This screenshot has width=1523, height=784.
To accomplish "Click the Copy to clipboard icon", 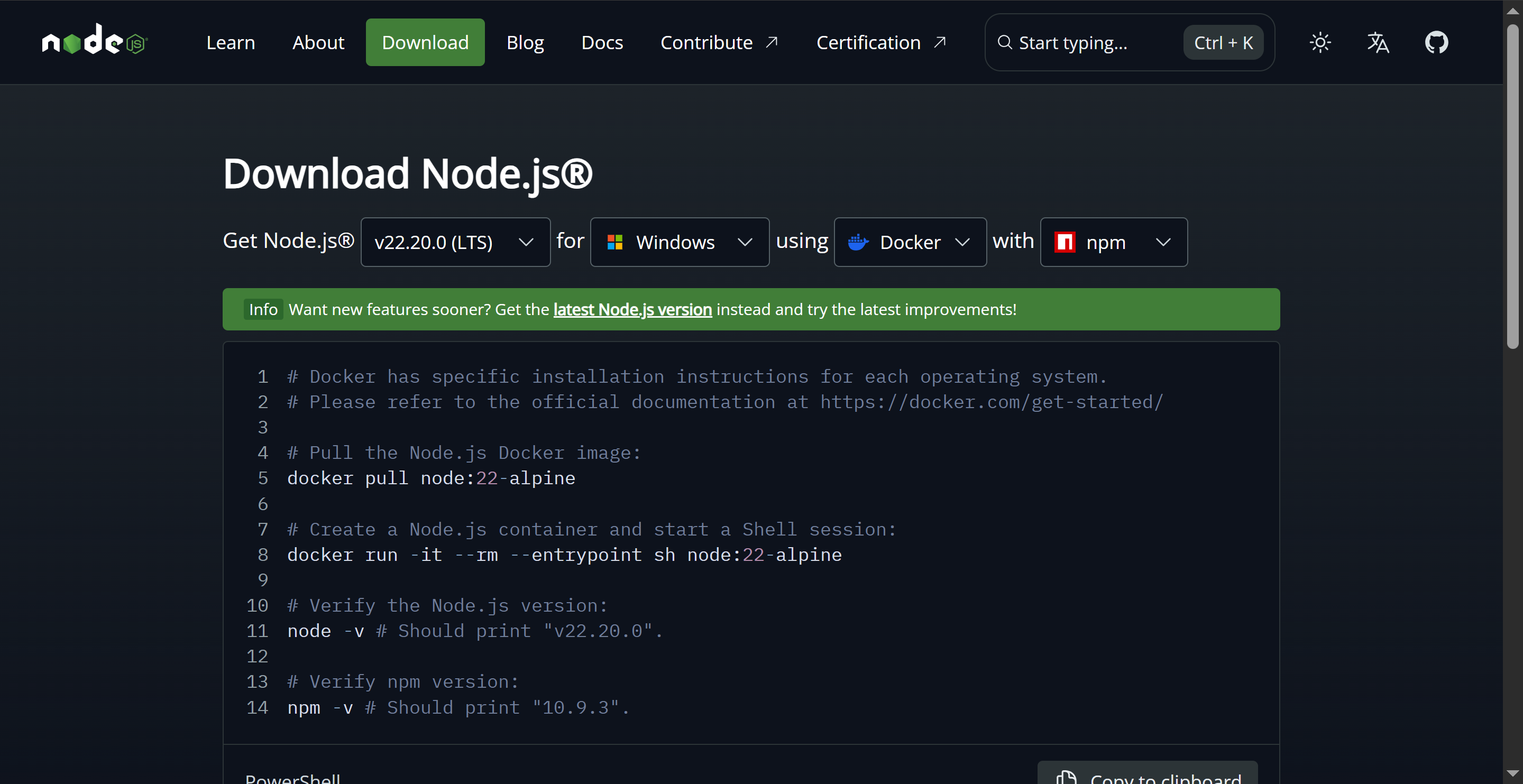I will (1066, 778).
